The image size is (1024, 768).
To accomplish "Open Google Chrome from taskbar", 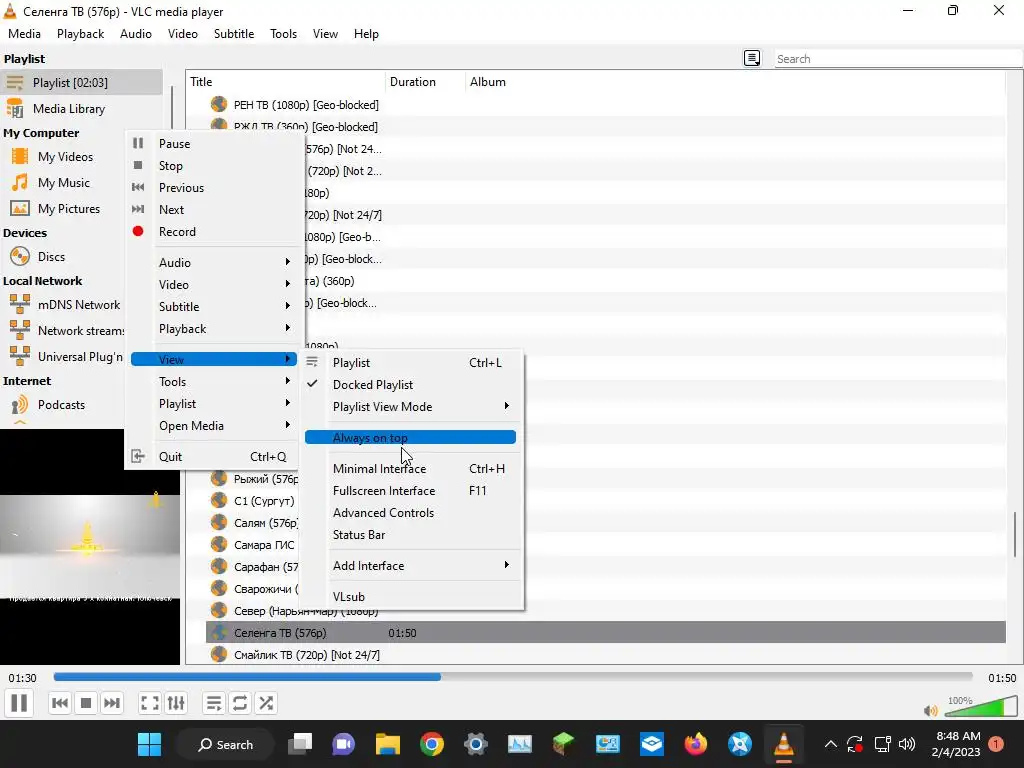I will pyautogui.click(x=432, y=744).
